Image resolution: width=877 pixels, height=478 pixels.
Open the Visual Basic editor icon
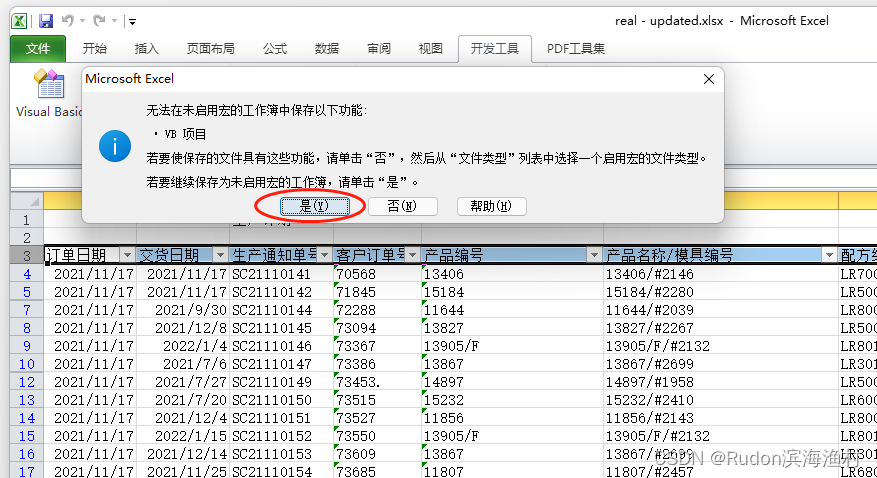pos(49,93)
